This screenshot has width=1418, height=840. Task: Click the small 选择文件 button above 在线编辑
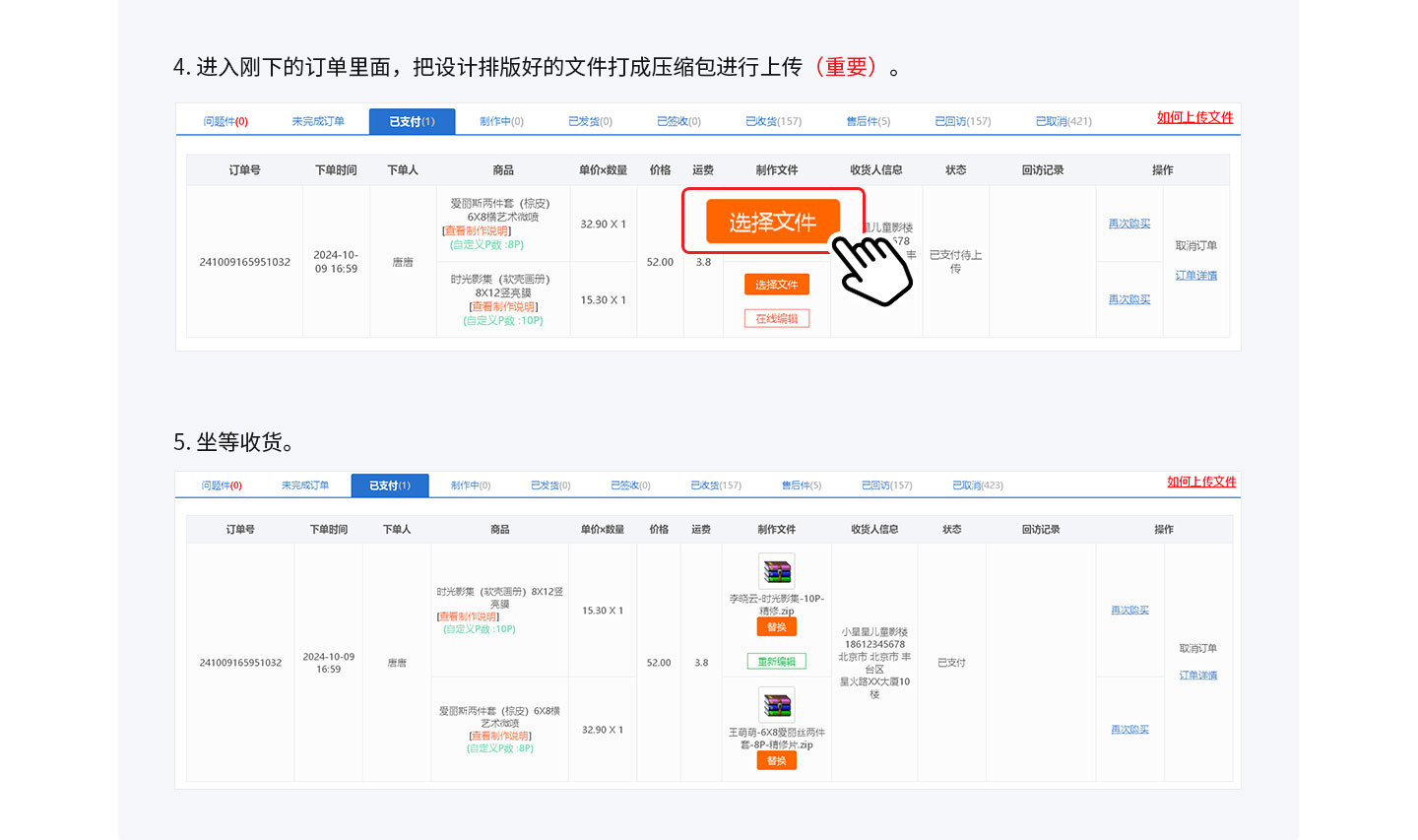(x=777, y=285)
